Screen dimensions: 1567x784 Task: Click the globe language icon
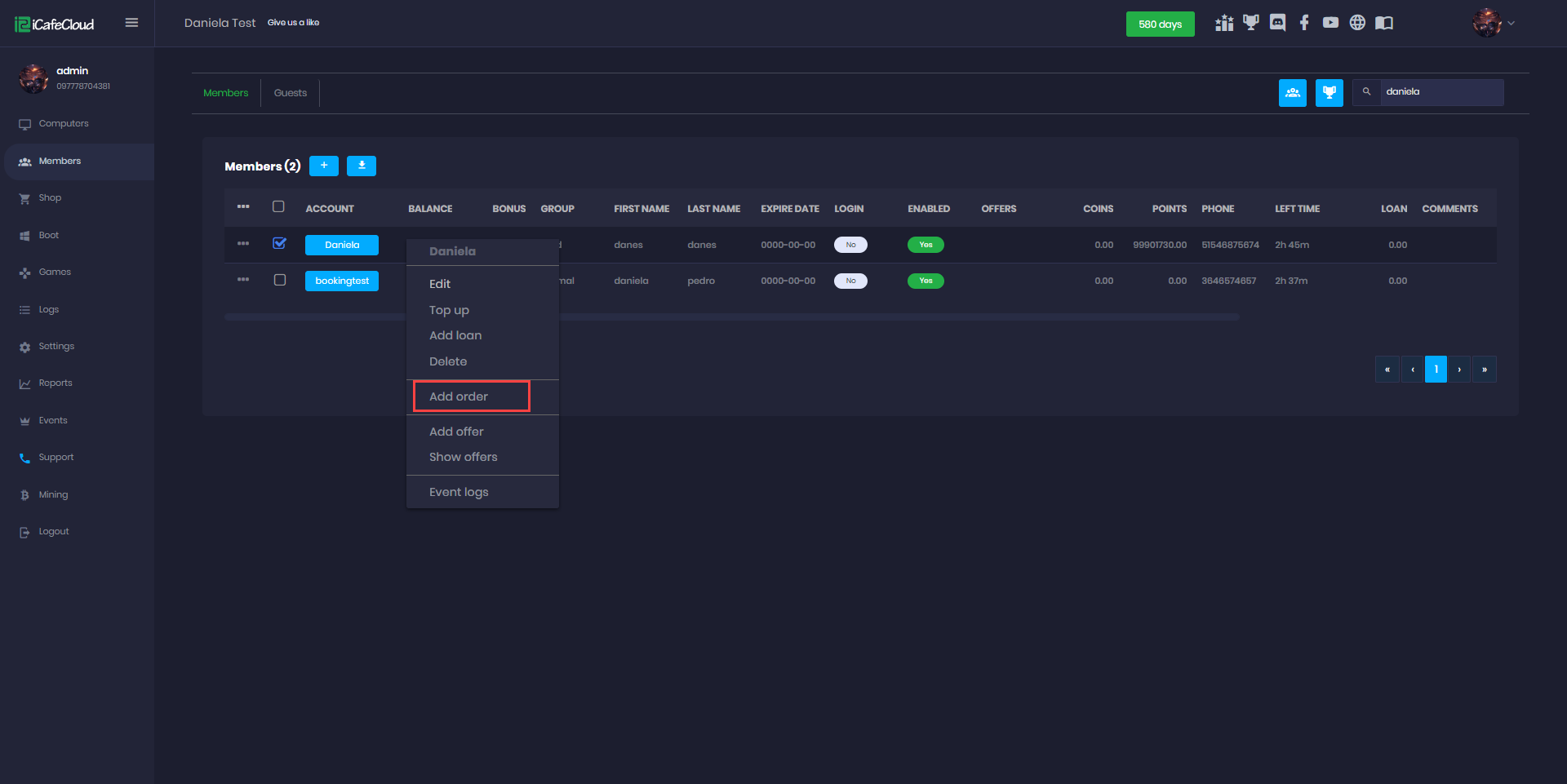pyautogui.click(x=1357, y=23)
